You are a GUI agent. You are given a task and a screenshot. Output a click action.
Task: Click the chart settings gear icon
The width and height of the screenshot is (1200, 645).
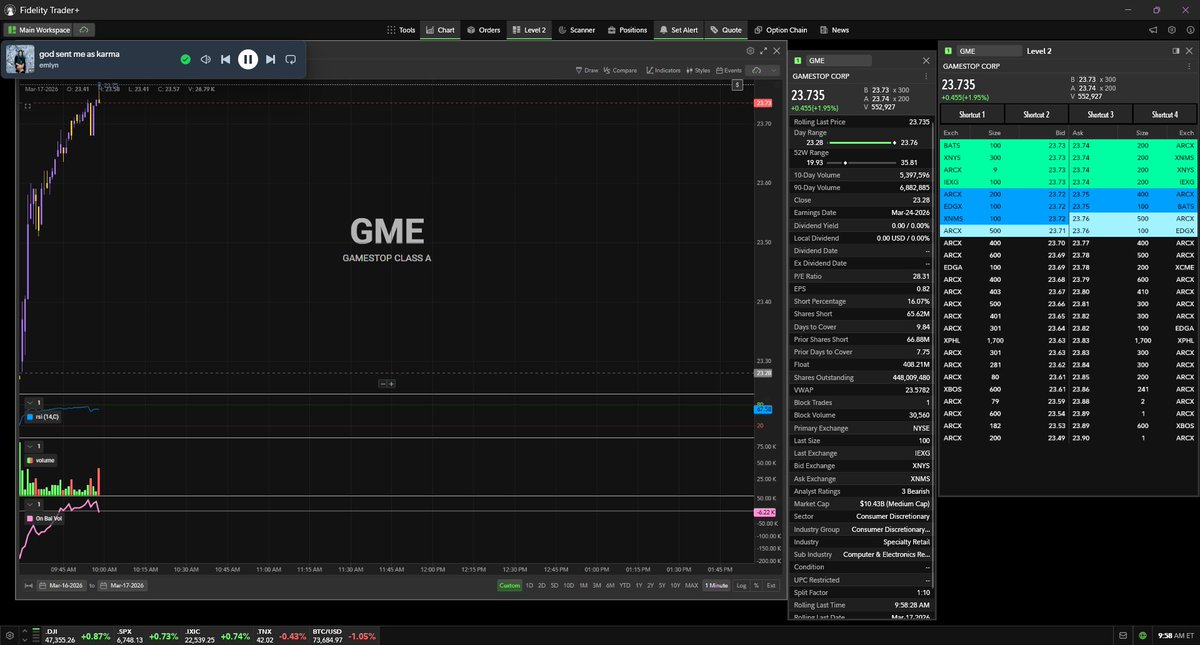pyautogui.click(x=750, y=50)
